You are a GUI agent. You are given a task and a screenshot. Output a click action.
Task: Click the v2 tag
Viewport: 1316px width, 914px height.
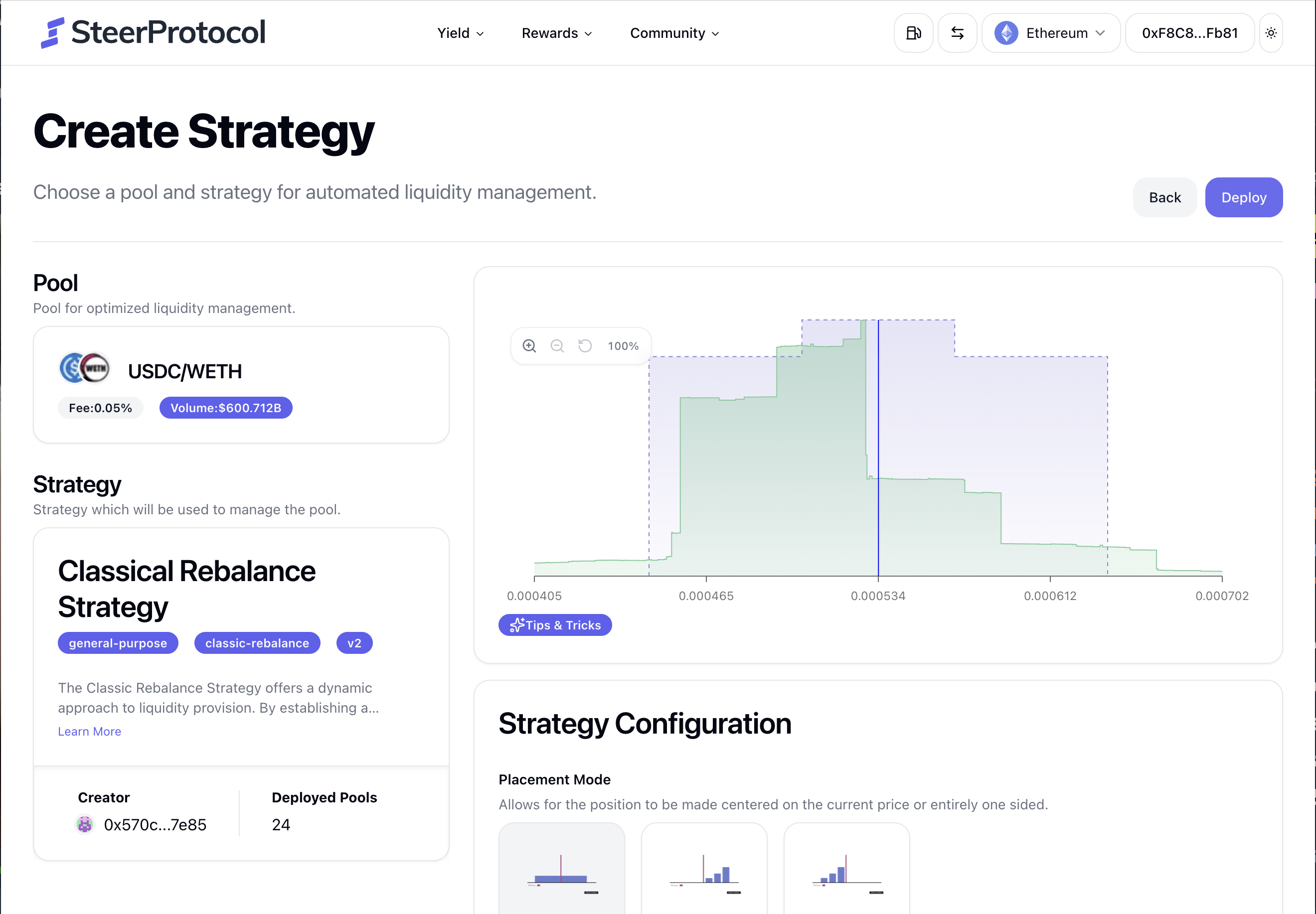354,643
